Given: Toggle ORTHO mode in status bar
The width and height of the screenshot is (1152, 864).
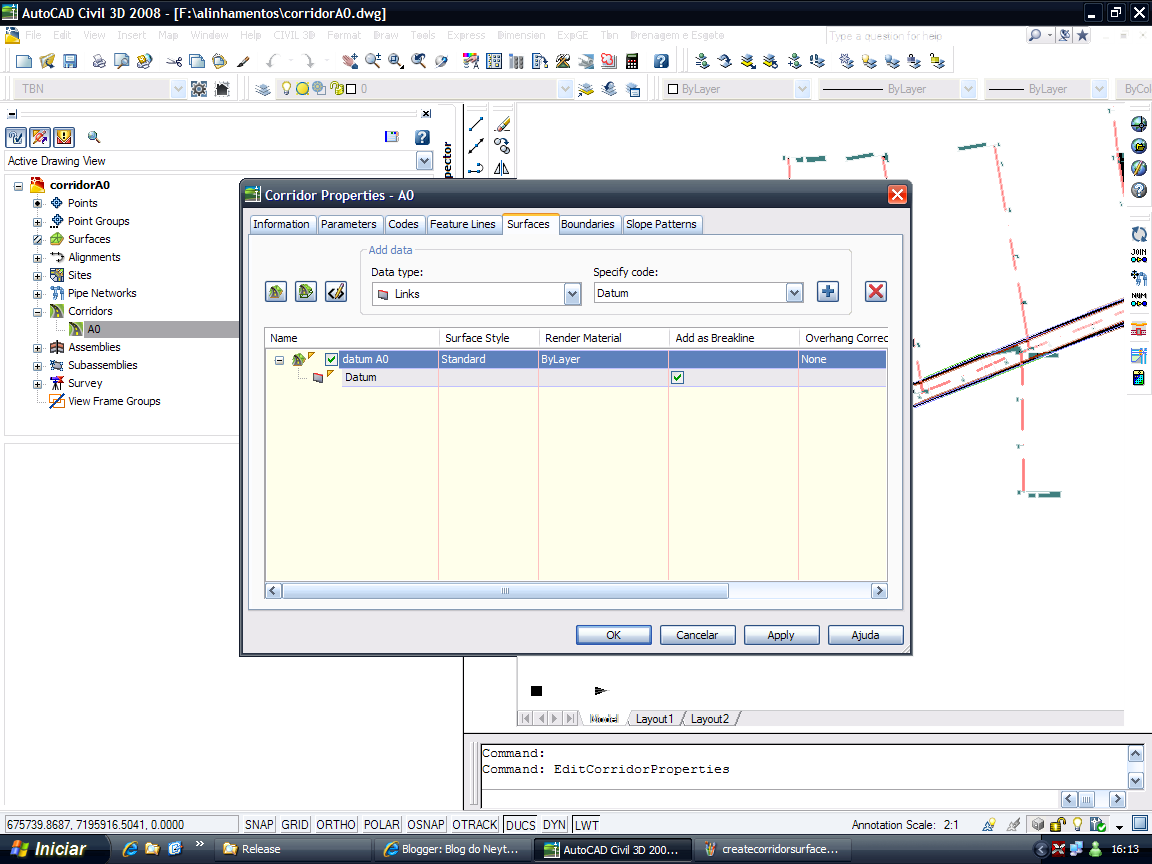Looking at the screenshot, I should (336, 825).
